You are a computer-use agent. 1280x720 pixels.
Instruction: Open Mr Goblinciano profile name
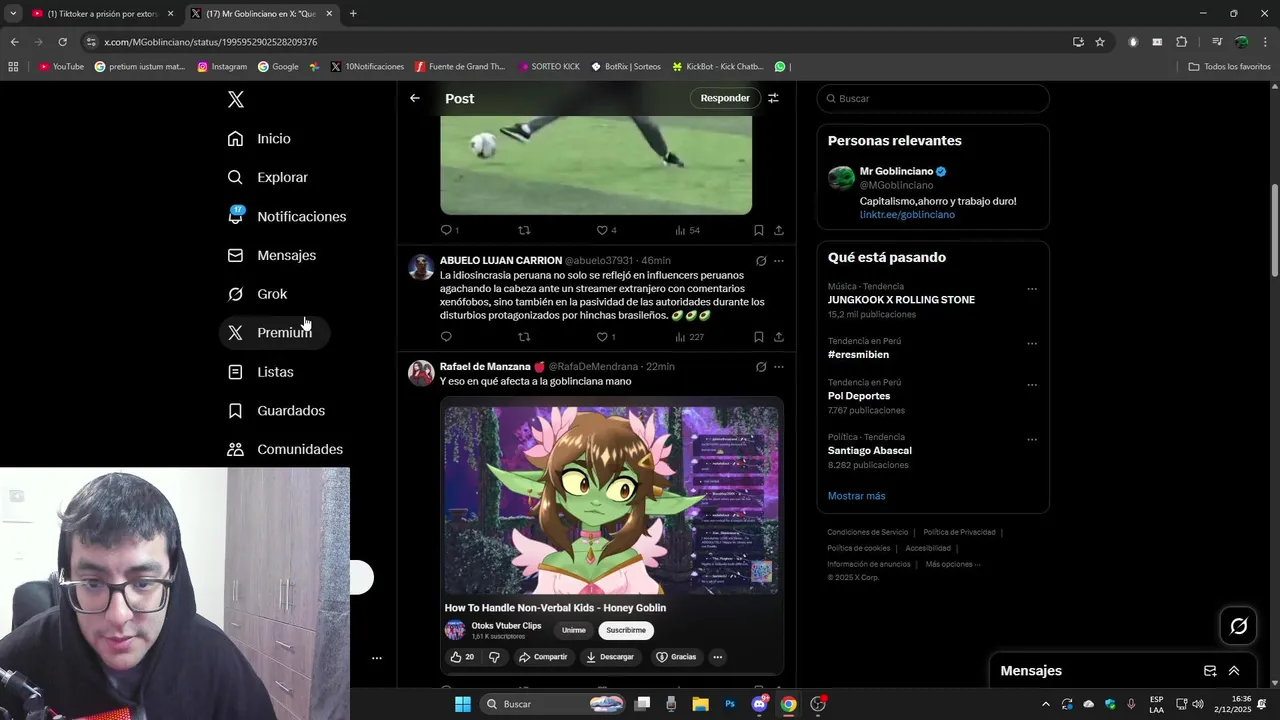[896, 171]
